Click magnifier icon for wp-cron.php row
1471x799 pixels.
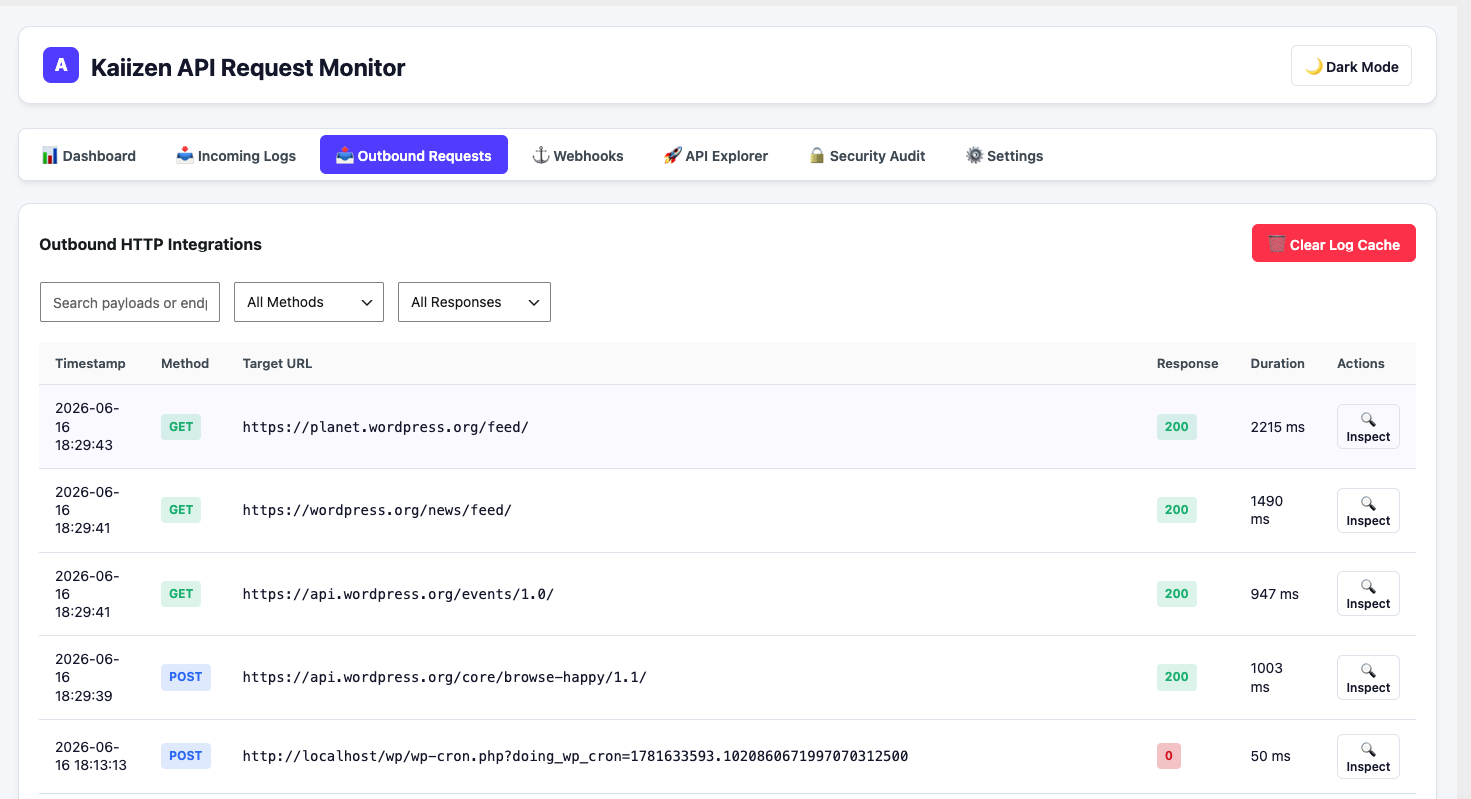pyautogui.click(x=1368, y=749)
